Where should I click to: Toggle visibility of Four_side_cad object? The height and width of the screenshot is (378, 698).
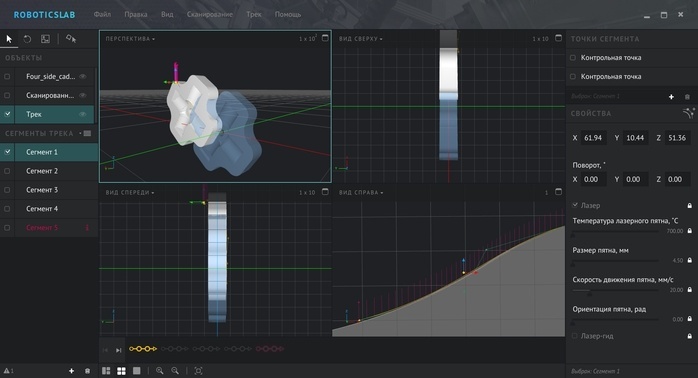[83, 77]
